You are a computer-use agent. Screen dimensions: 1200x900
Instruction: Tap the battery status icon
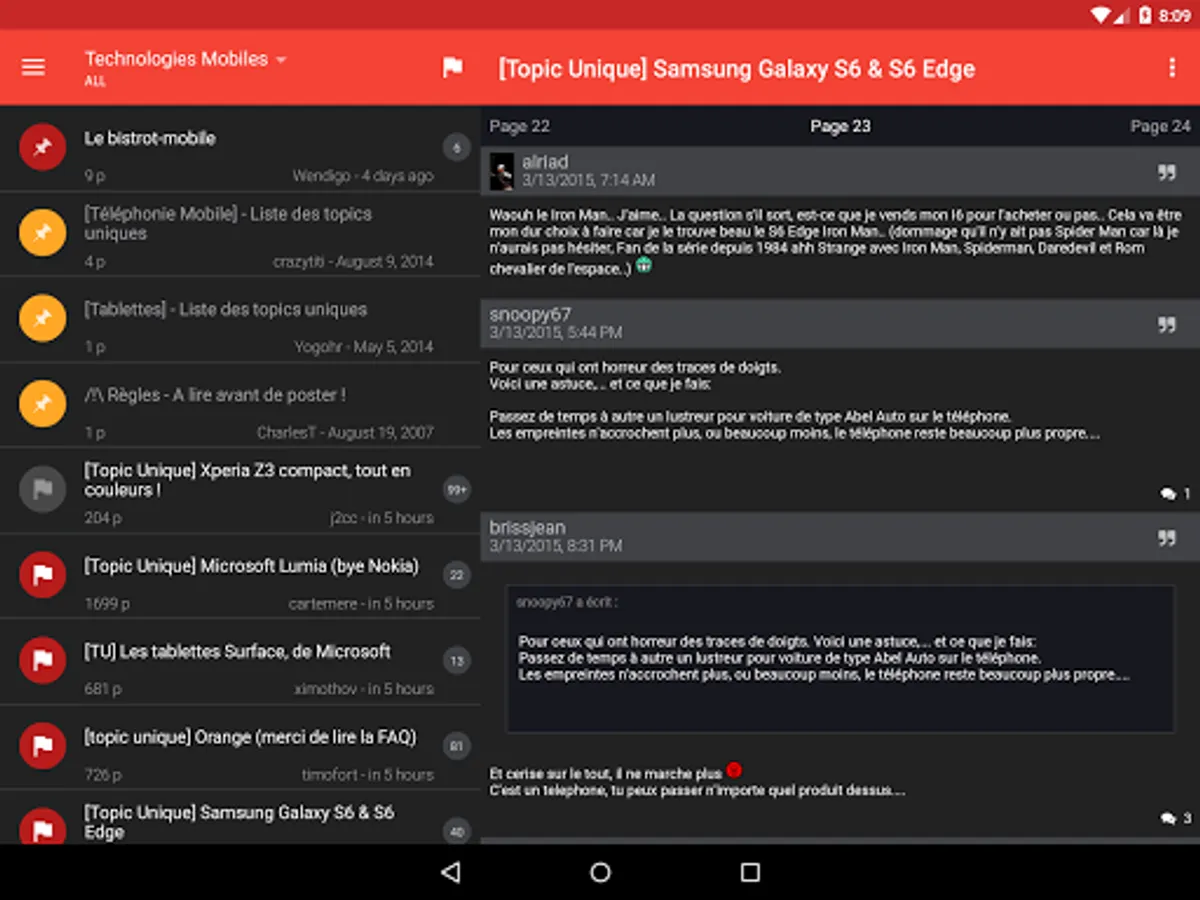click(1146, 15)
